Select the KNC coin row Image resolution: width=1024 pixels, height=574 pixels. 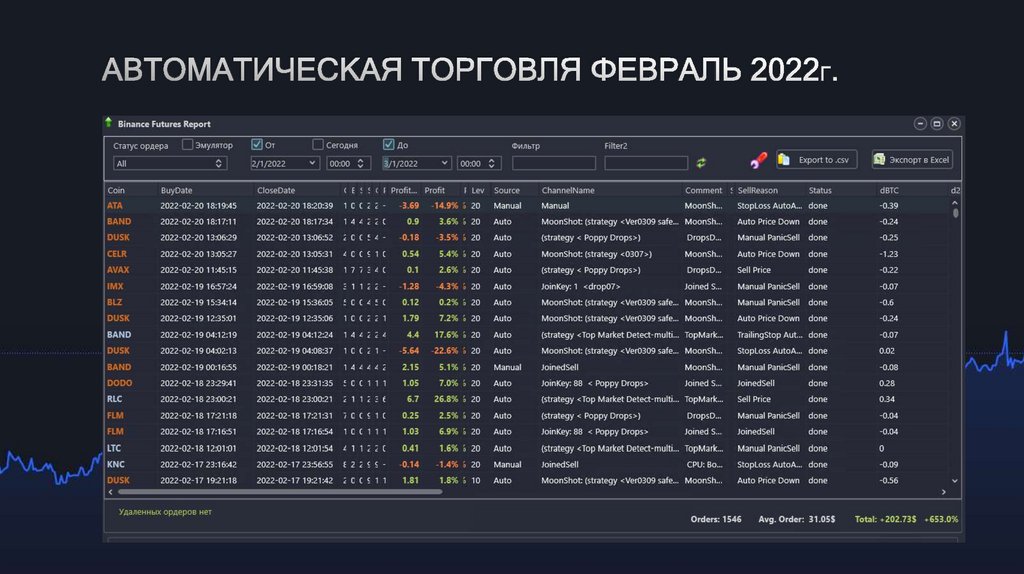pyautogui.click(x=528, y=464)
